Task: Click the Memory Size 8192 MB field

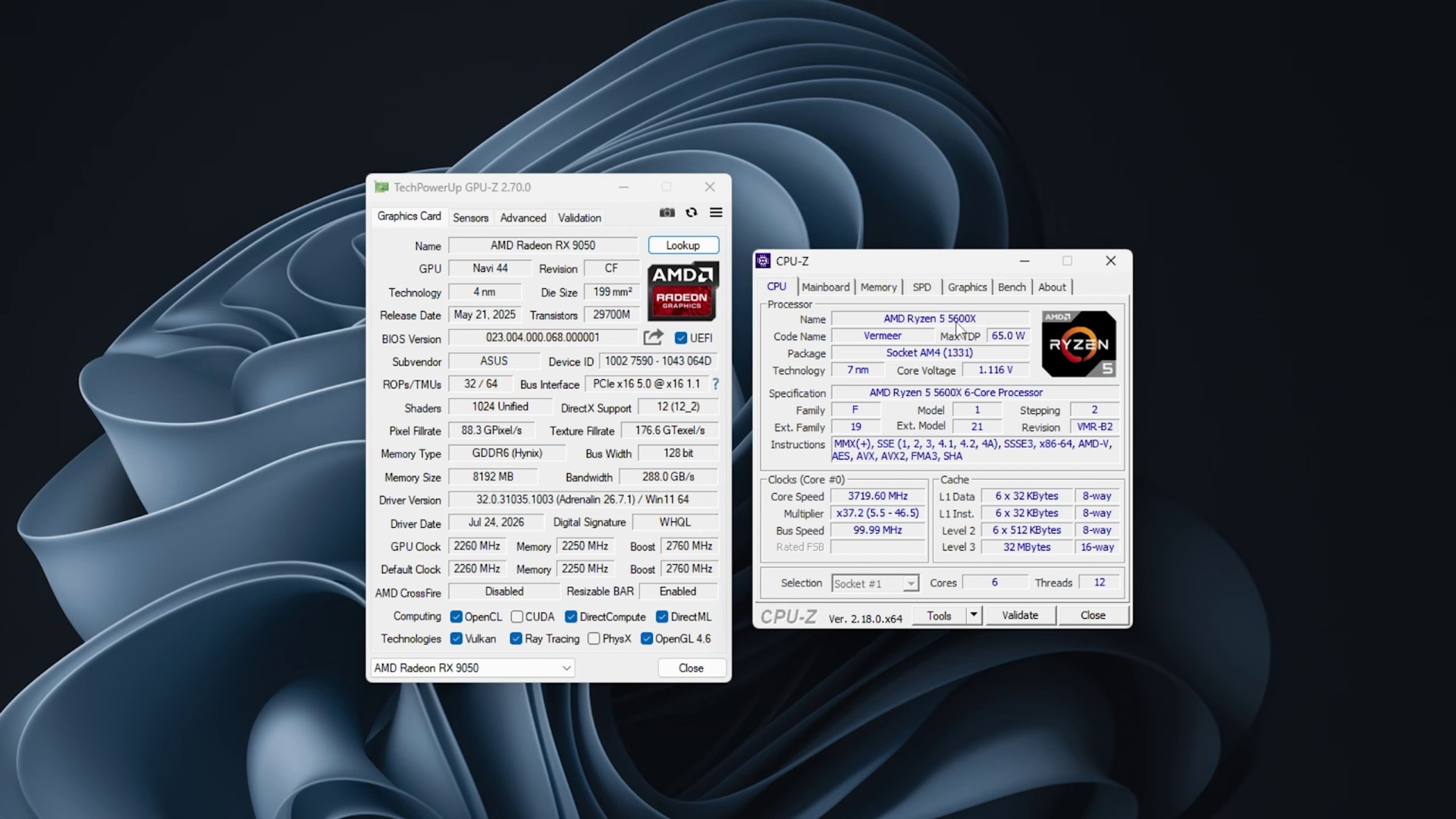Action: point(493,477)
